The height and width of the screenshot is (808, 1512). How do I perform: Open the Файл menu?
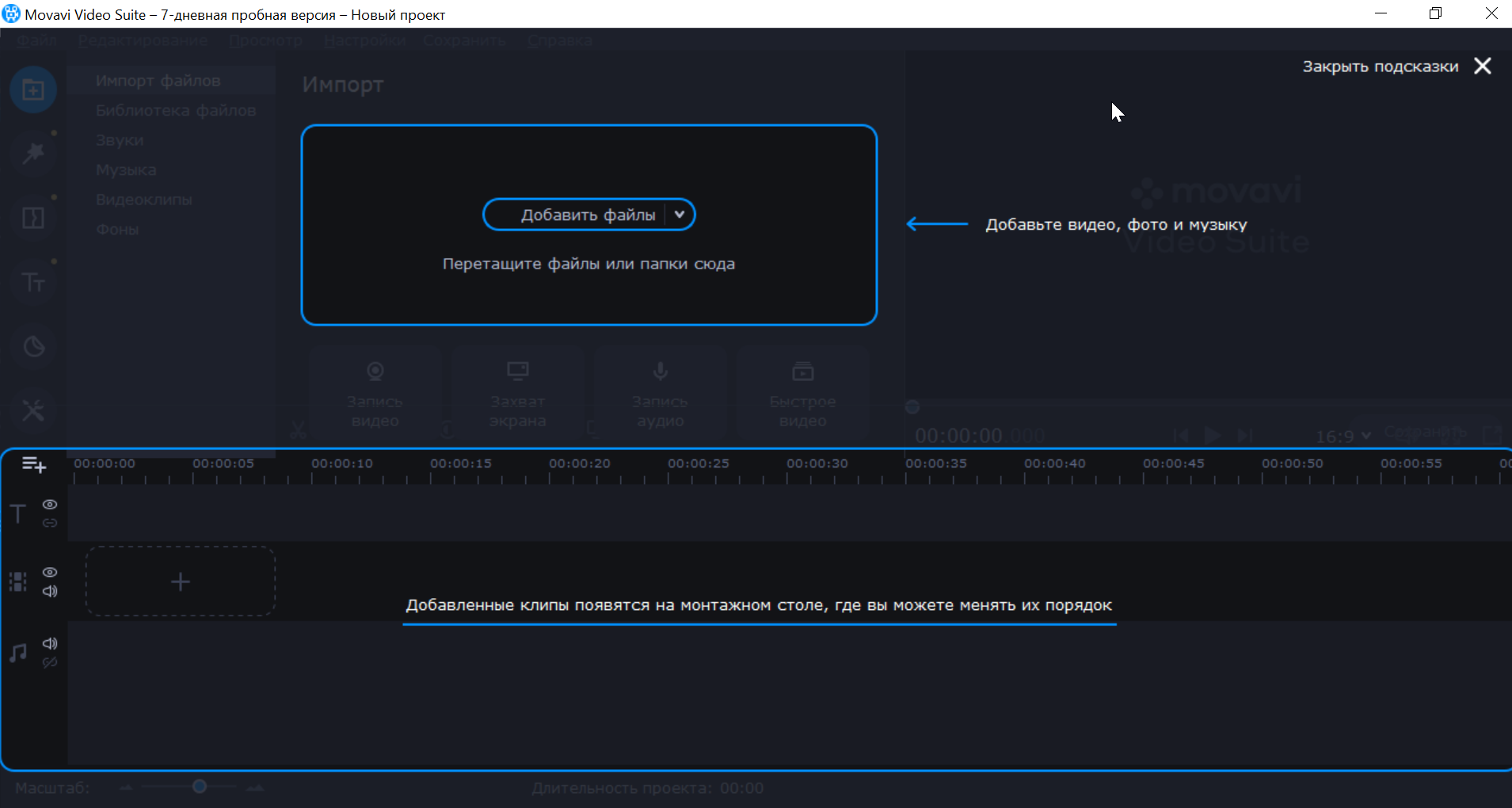click(x=36, y=40)
